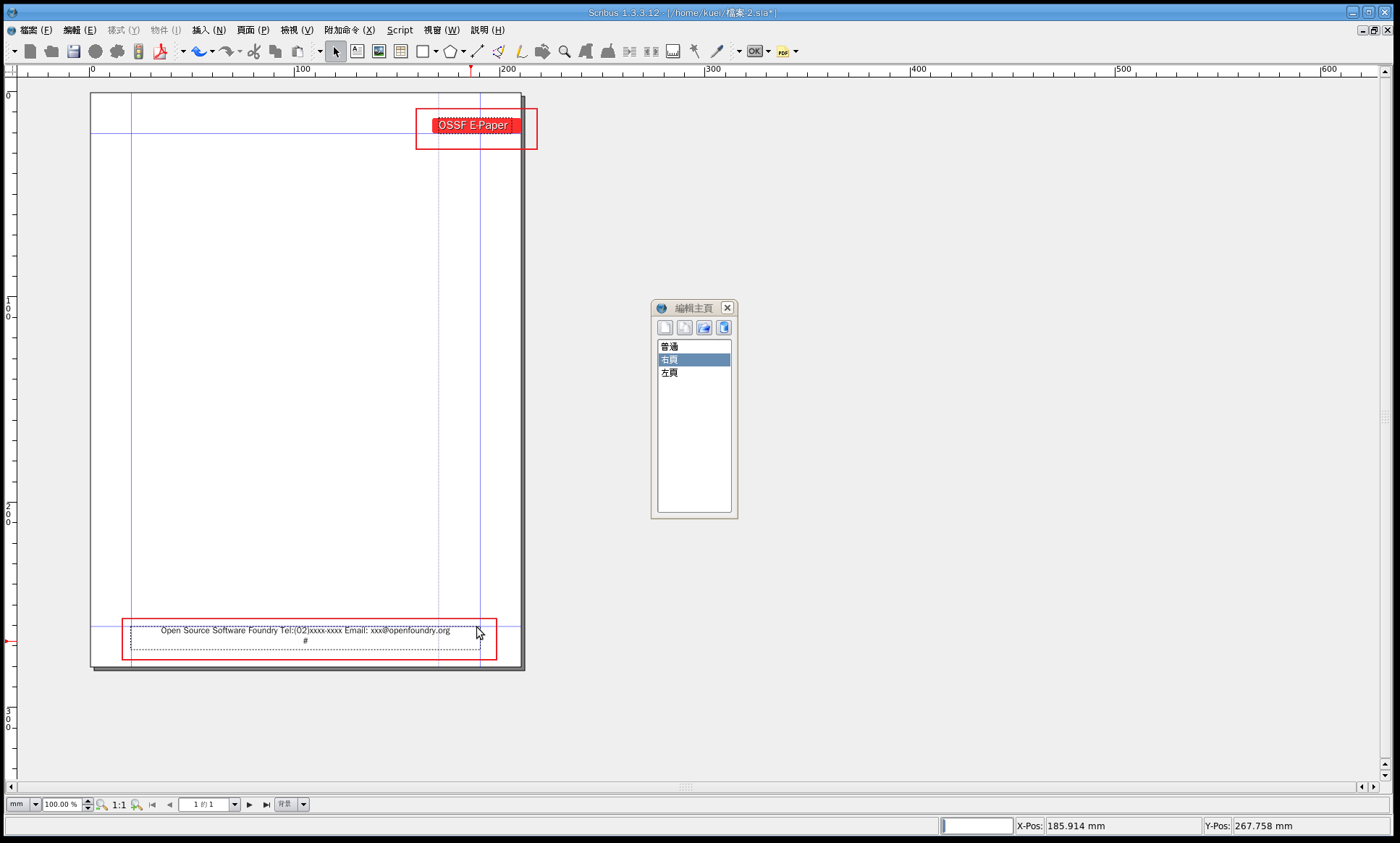Open the Script menu
The height and width of the screenshot is (843, 1400).
400,30
